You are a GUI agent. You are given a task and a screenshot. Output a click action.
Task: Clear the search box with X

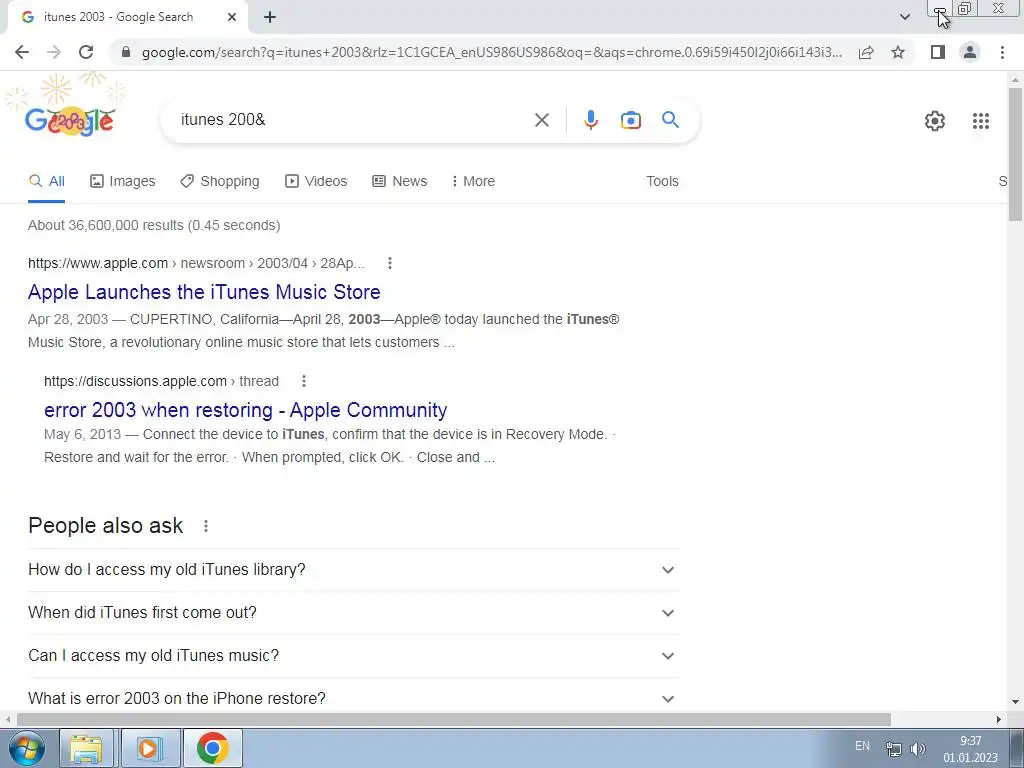541,120
